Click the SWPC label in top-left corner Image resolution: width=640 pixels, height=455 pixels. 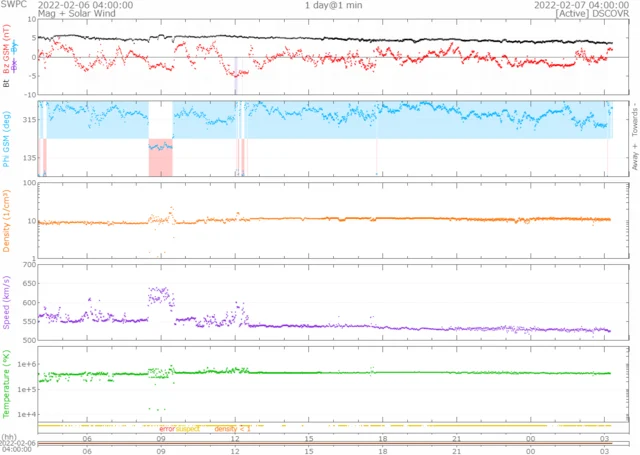click(12, 5)
